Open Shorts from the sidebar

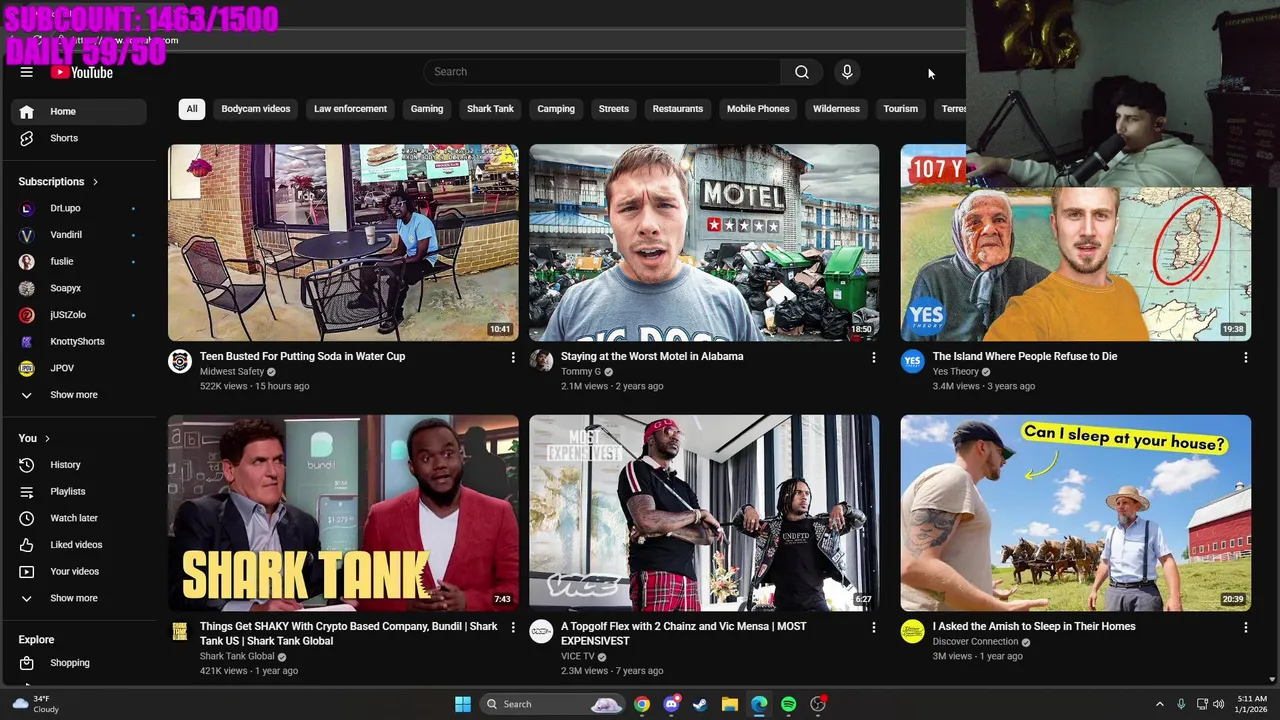coord(79,138)
